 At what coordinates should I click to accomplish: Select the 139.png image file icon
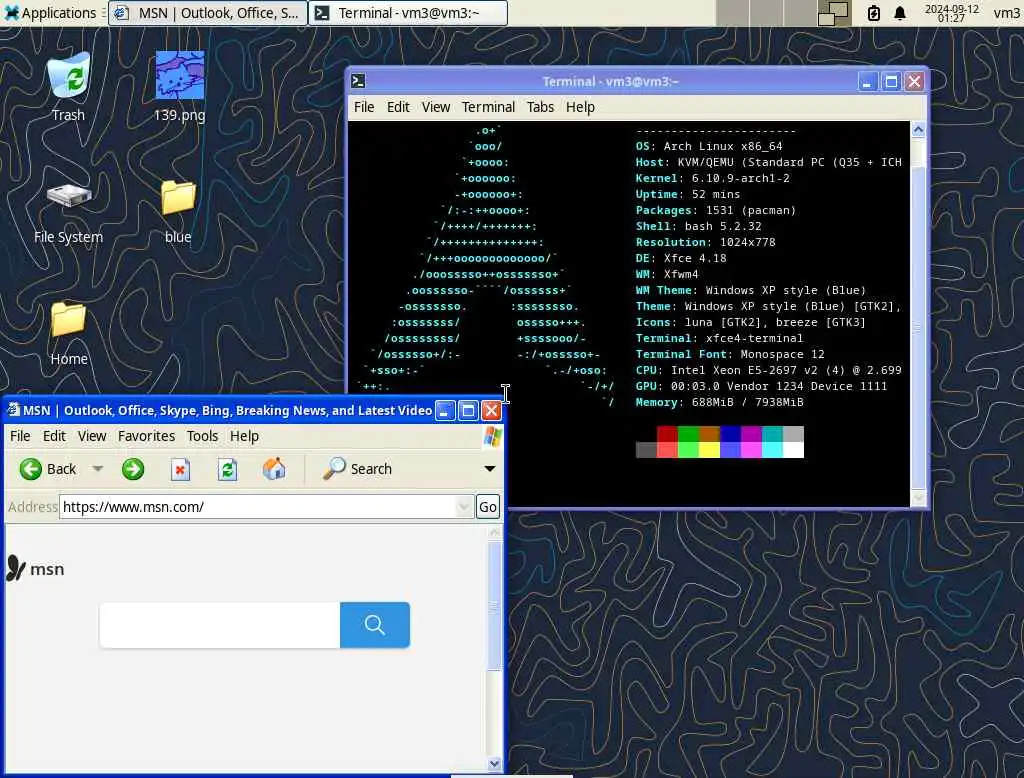[x=180, y=86]
